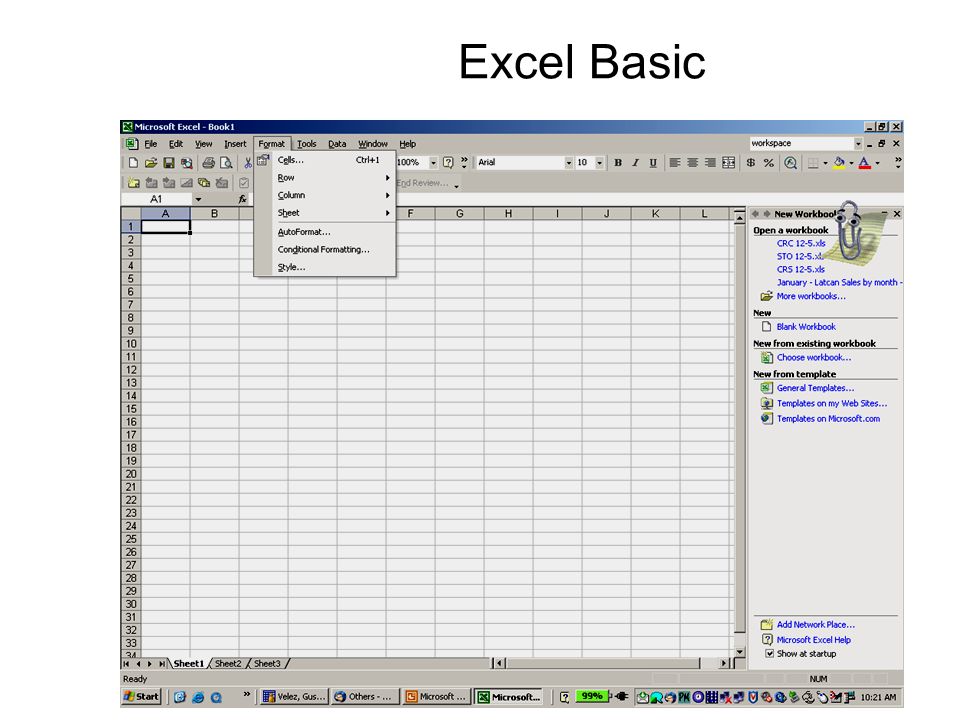Open General Templates... link
Viewport: 960px width, 720px height.
[x=815, y=388]
